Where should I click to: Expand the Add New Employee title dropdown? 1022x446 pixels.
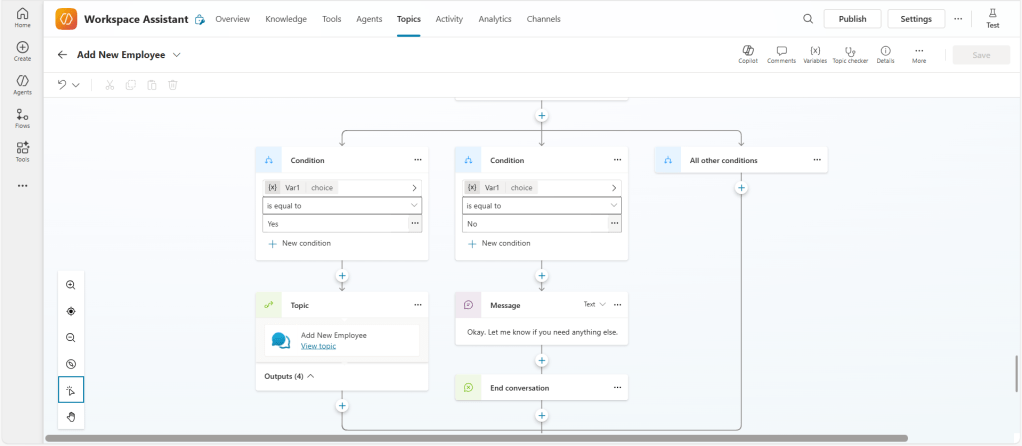click(177, 55)
